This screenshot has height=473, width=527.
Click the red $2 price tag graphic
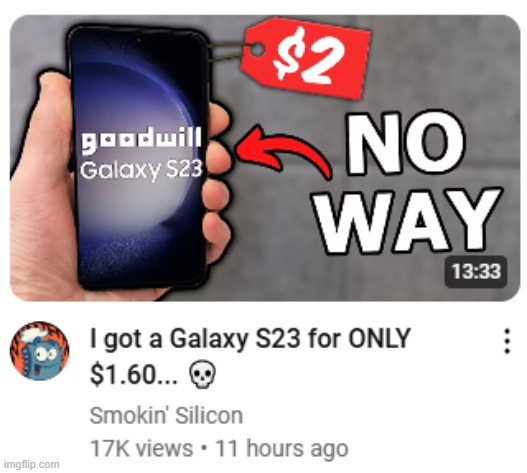click(x=306, y=58)
